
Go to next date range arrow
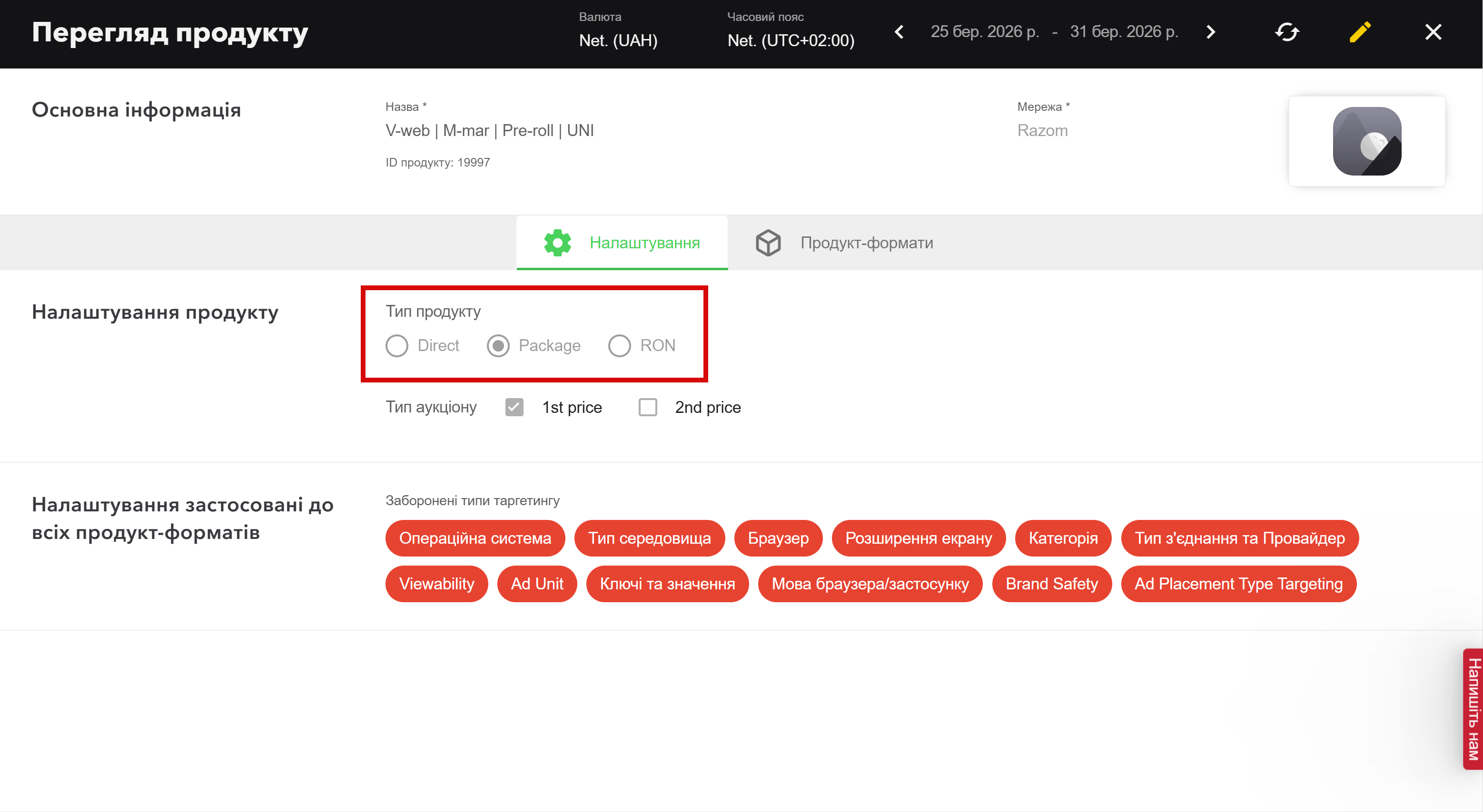point(1211,32)
